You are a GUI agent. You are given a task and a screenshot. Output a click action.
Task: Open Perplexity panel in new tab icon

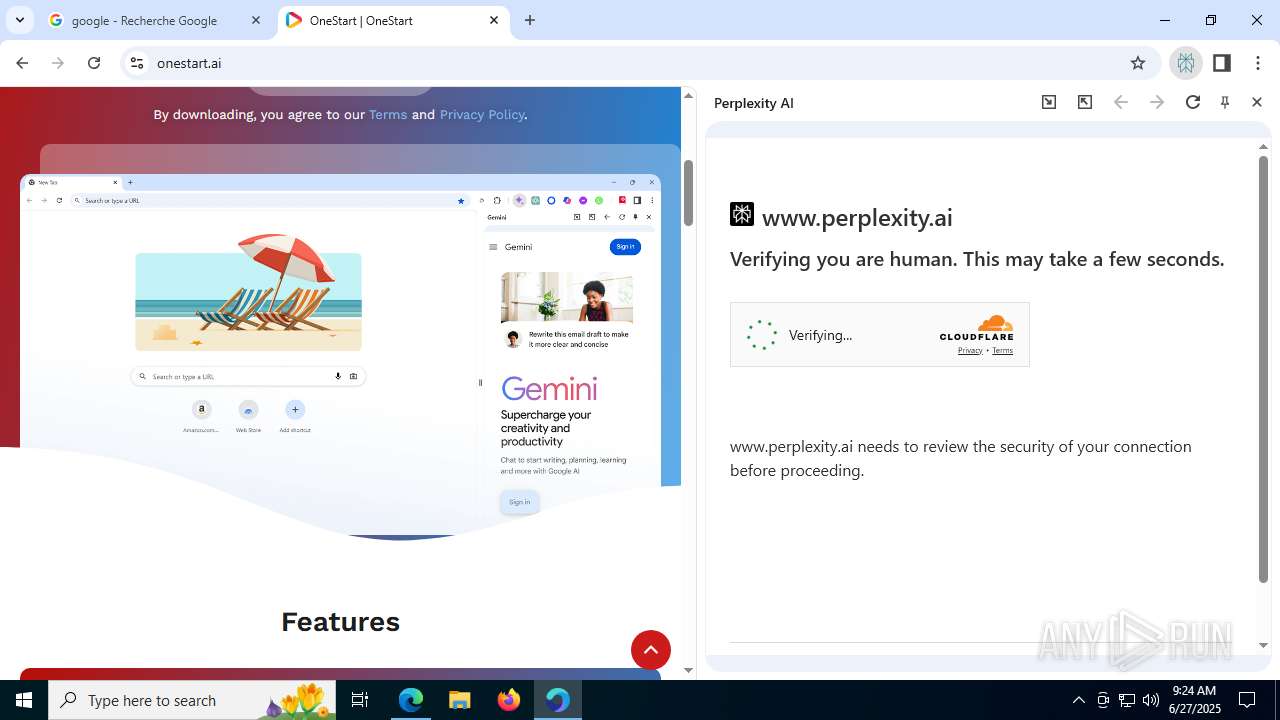[x=1049, y=102]
